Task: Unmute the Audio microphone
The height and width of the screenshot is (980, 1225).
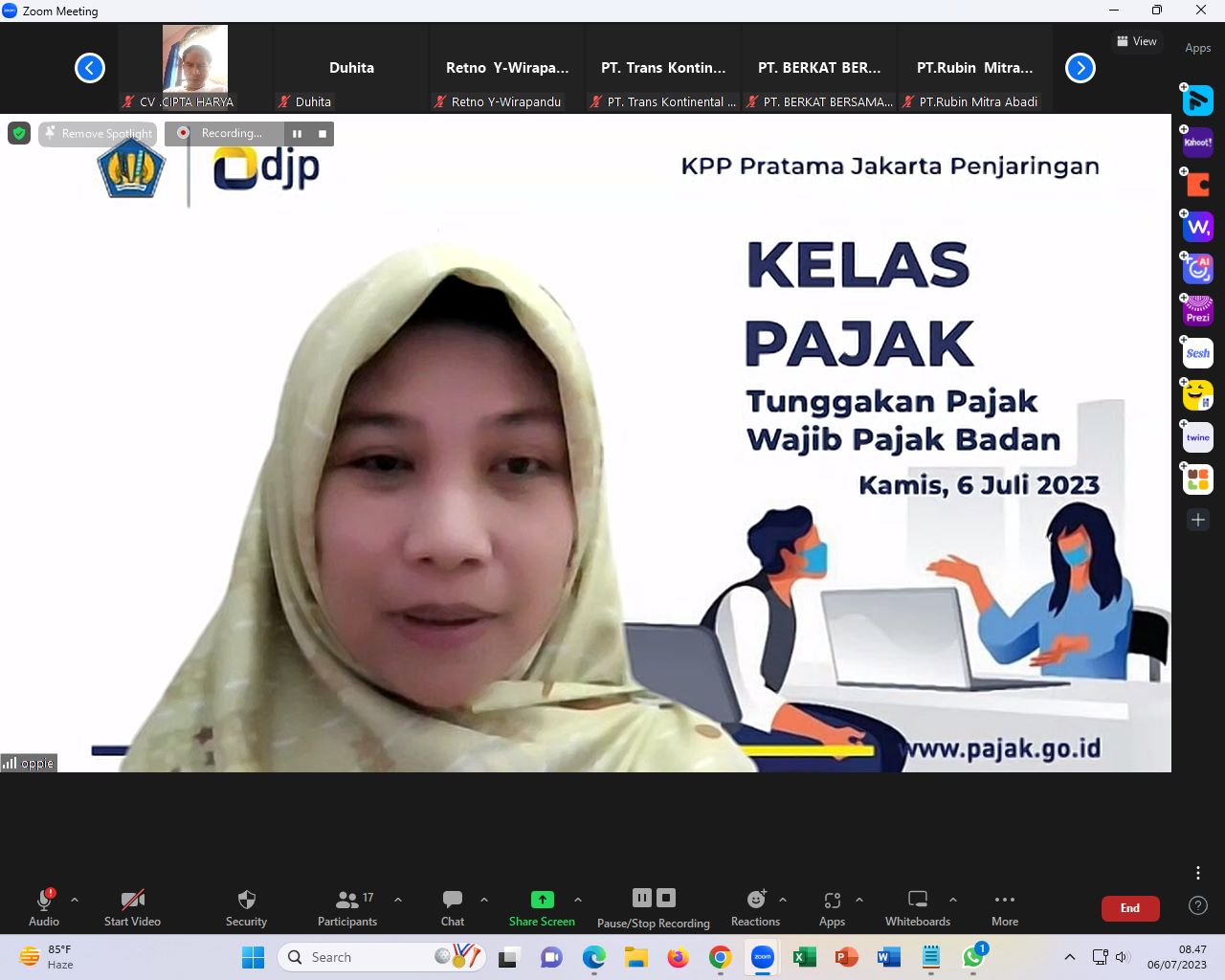Action: (x=44, y=906)
